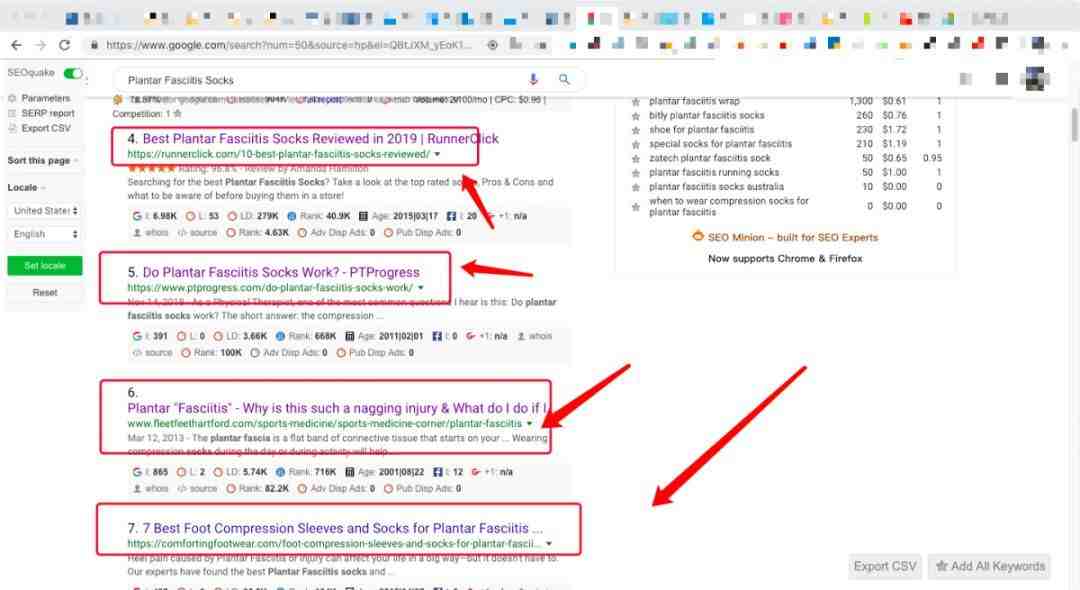Open ptprogress URL dropdown arrow
This screenshot has width=1080, height=590.
(x=420, y=288)
